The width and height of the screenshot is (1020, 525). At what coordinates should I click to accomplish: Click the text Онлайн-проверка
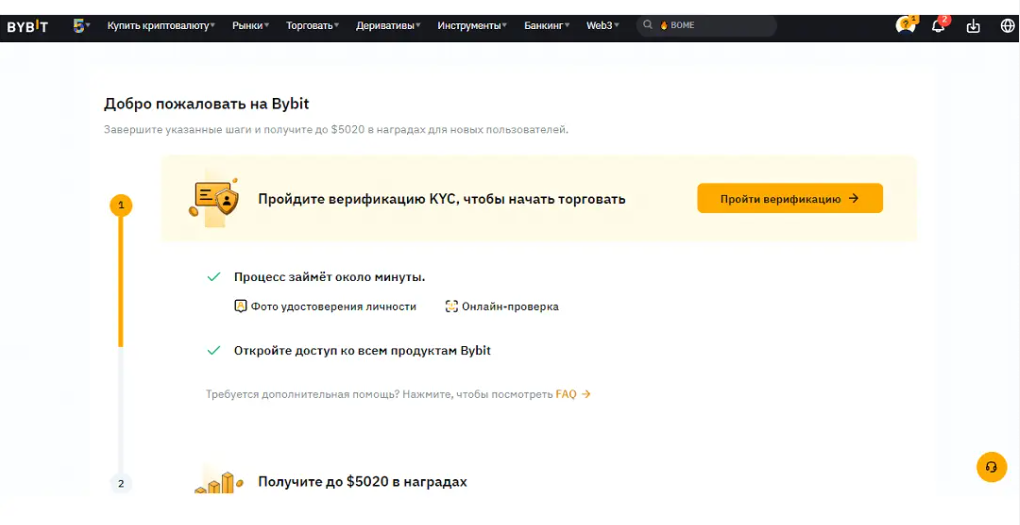[510, 306]
